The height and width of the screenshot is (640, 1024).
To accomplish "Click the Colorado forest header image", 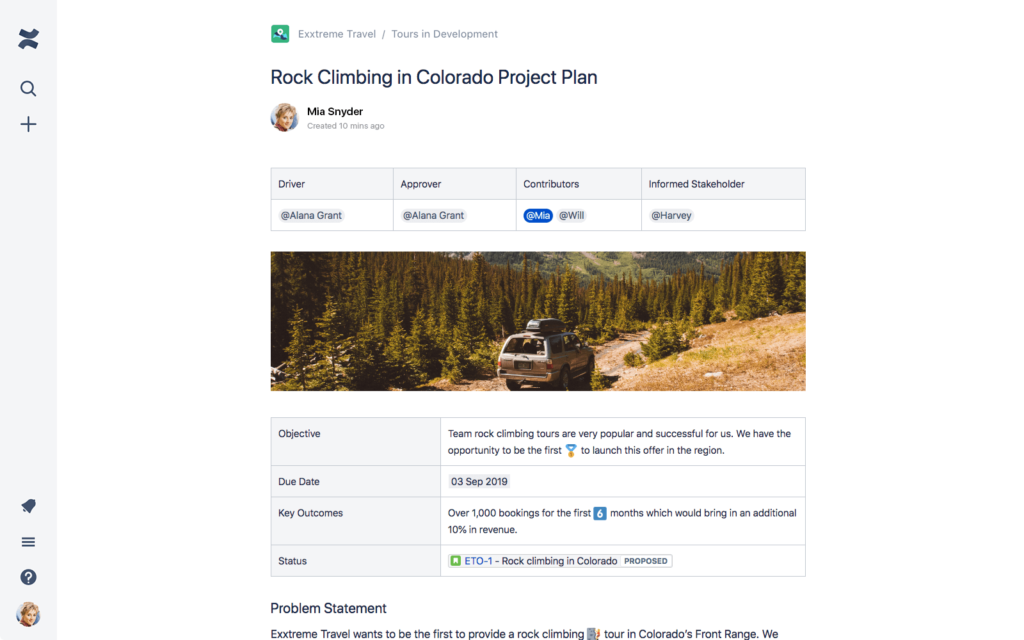I will (537, 320).
